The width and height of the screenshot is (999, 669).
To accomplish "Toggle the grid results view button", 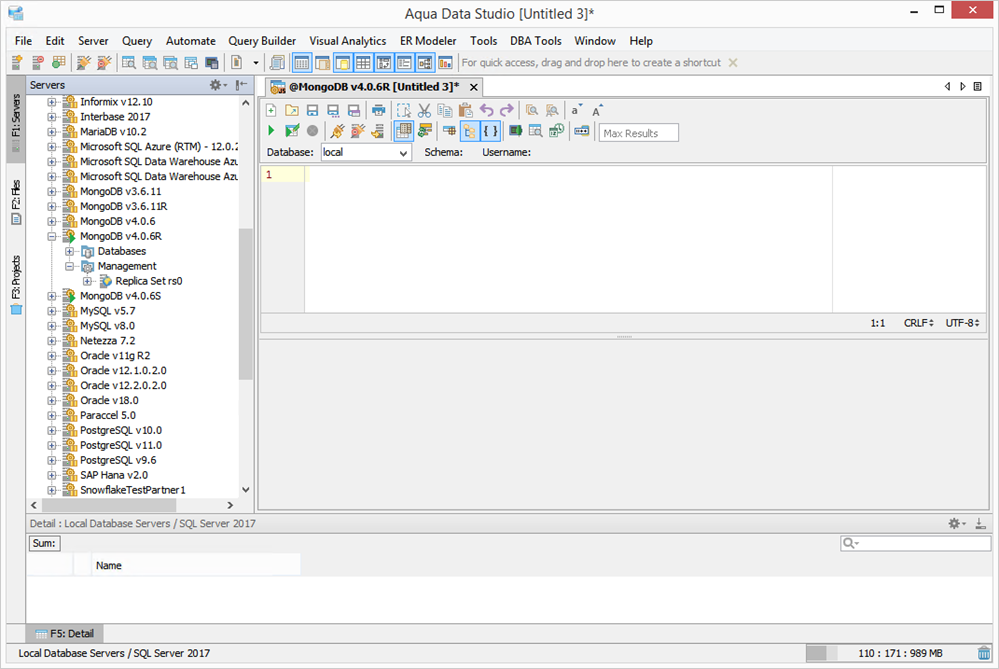I will [403, 131].
